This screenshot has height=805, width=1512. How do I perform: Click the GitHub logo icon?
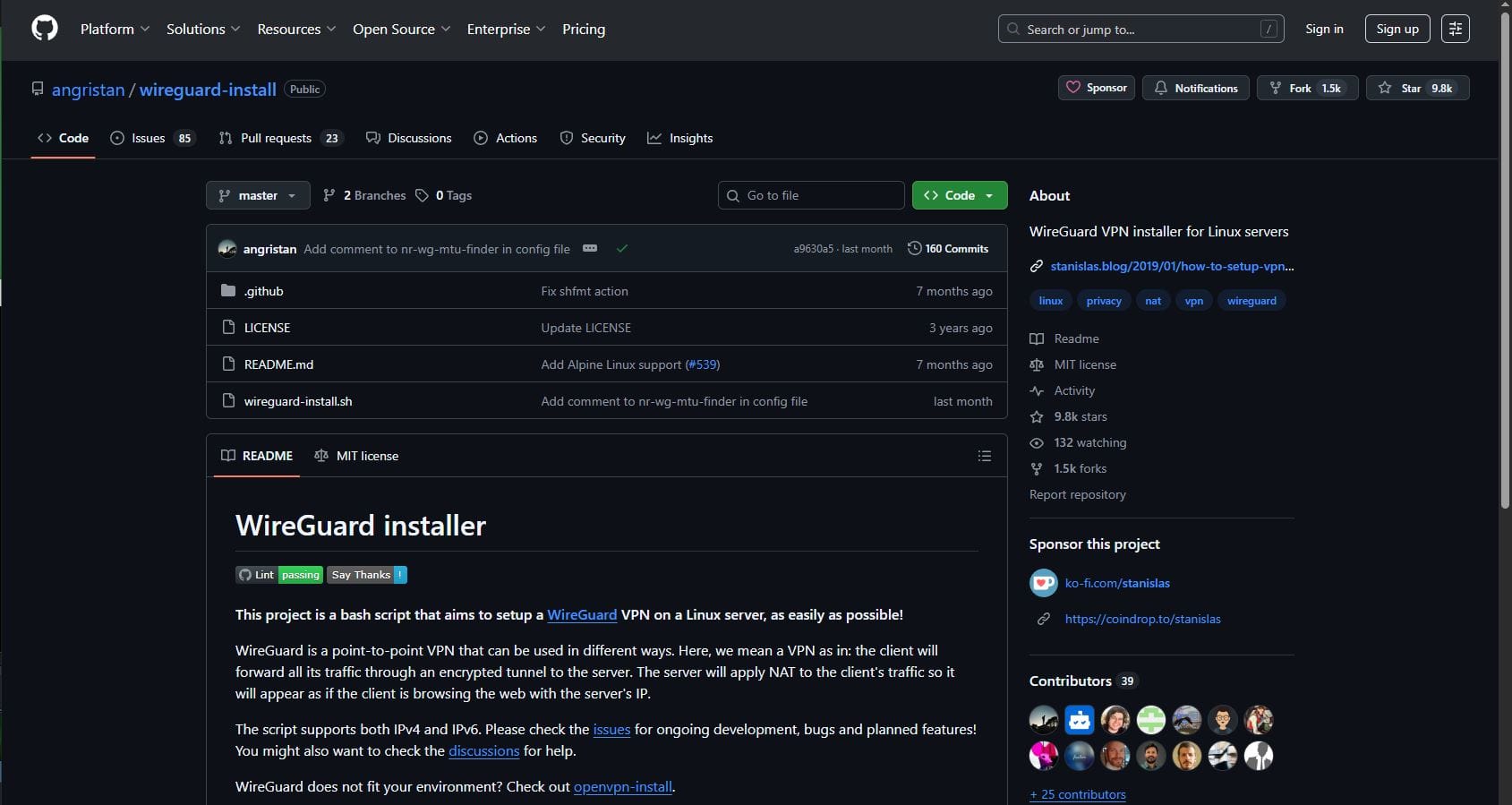click(x=45, y=29)
